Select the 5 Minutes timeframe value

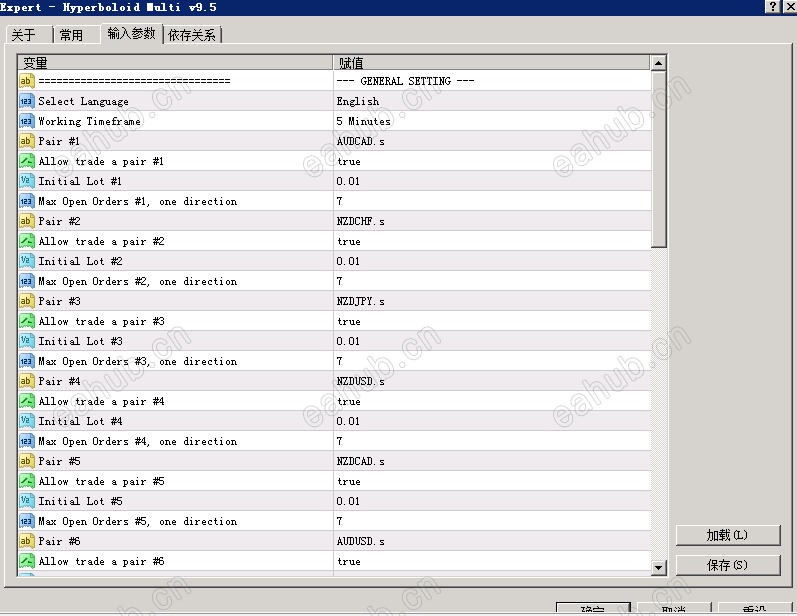click(x=492, y=121)
